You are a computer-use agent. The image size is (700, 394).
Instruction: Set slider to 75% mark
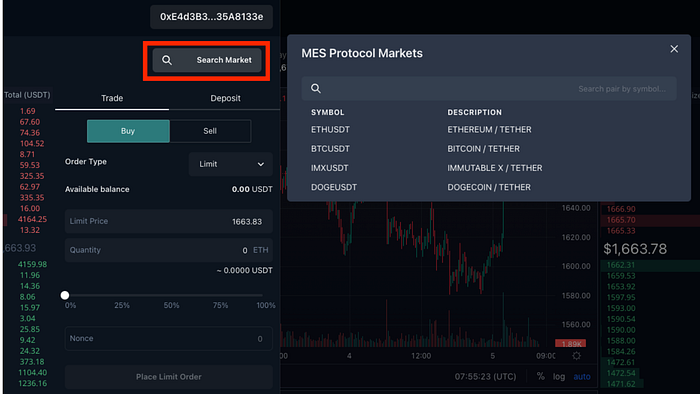pos(221,305)
